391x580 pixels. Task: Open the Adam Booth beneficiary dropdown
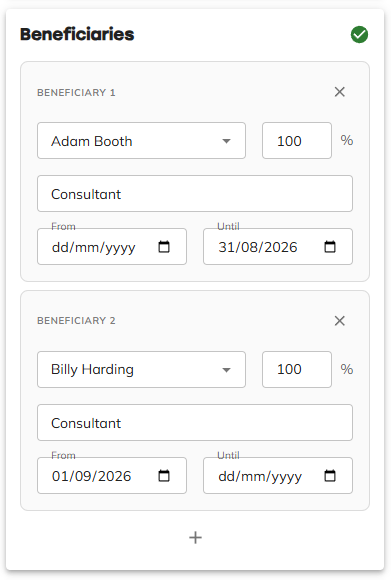pyautogui.click(x=141, y=141)
